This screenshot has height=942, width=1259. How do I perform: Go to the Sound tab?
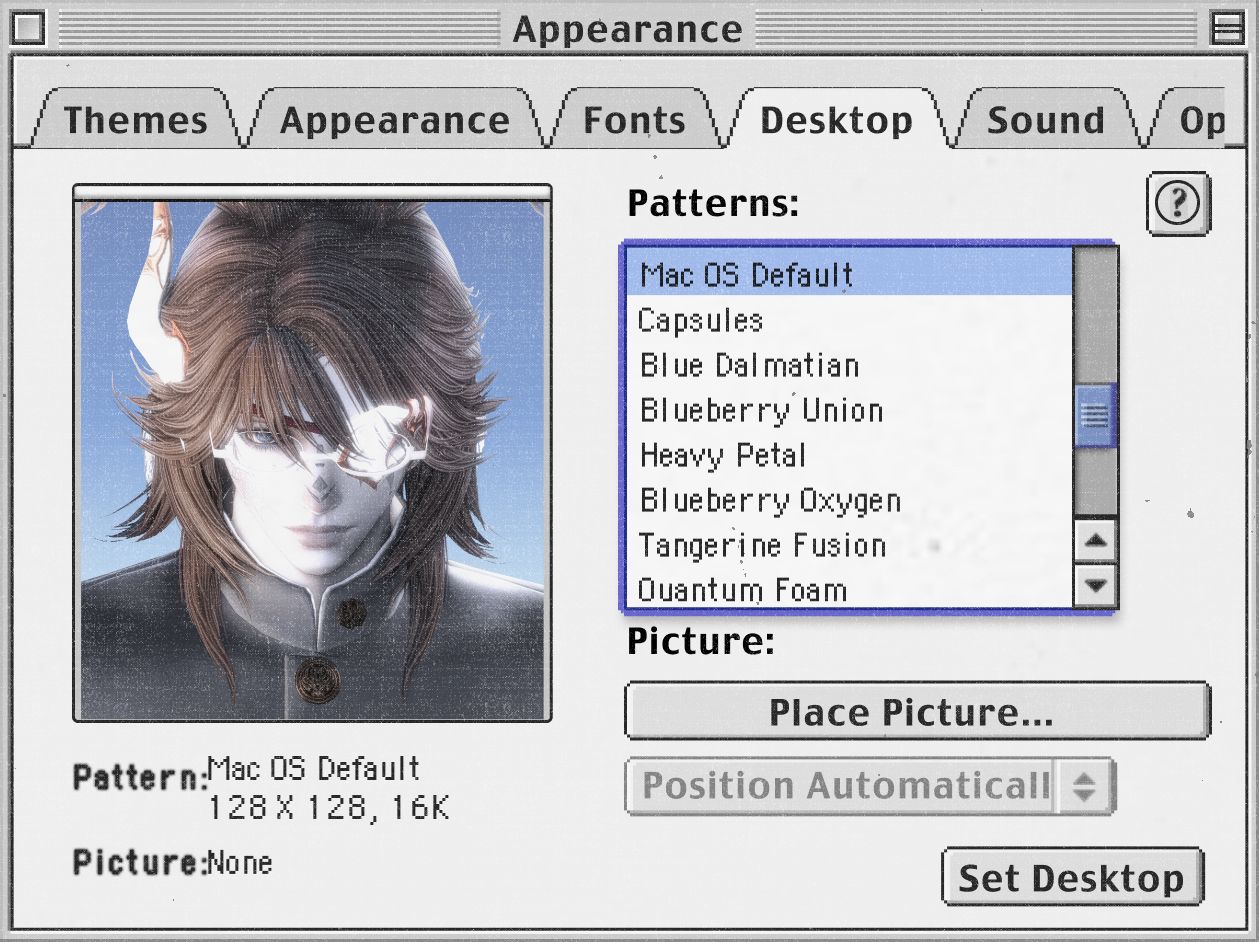(1046, 120)
